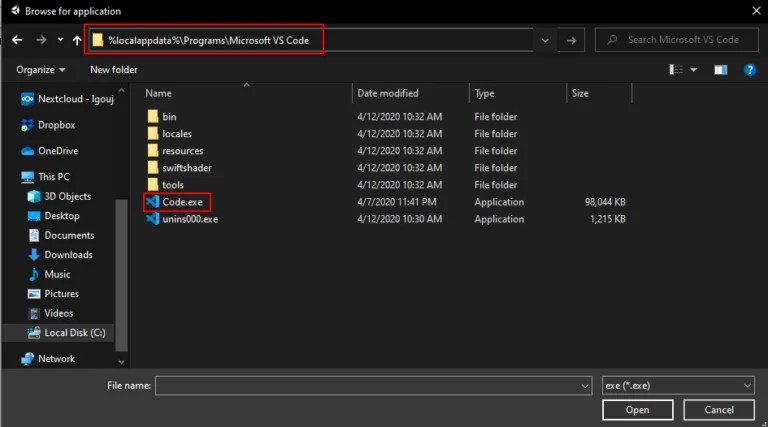This screenshot has width=768, height=427.
Task: Open the view options dropdown arrow
Action: 694,70
